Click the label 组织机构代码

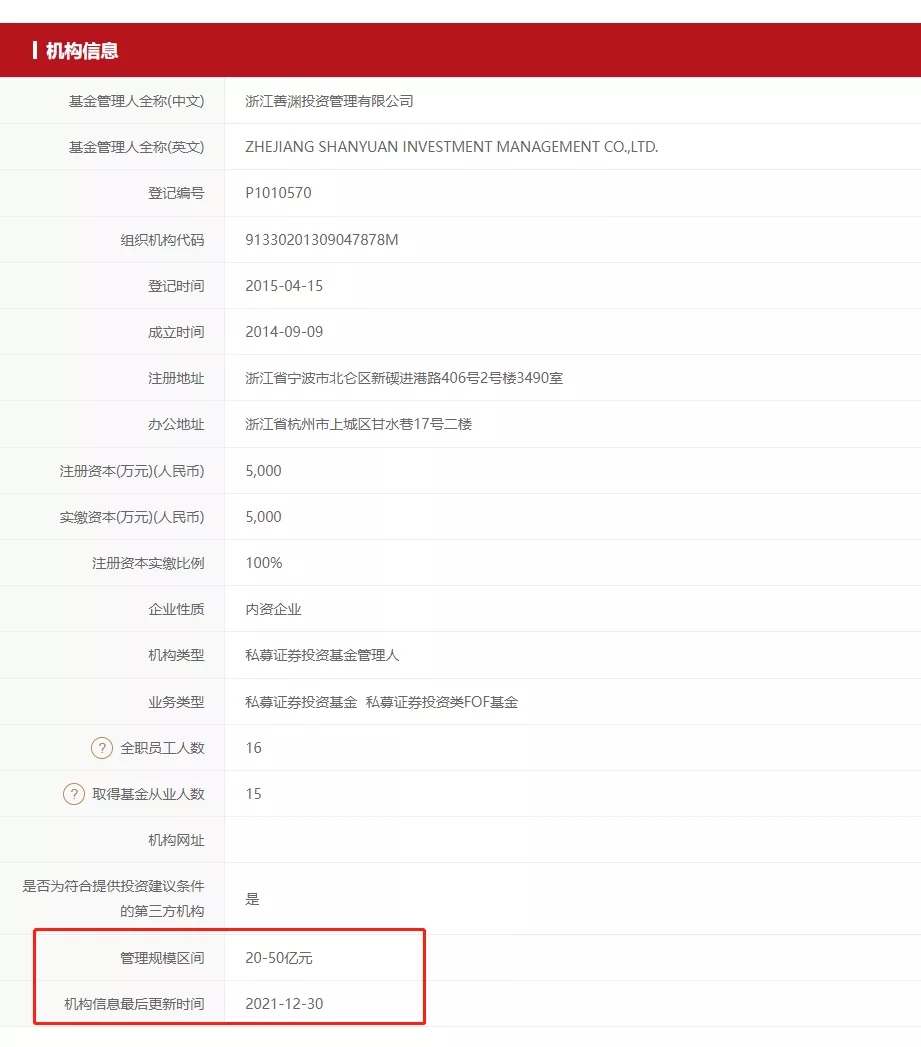(x=162, y=240)
